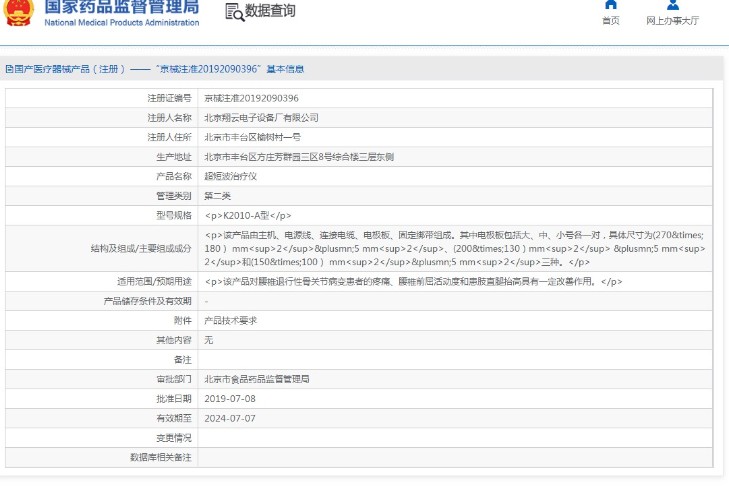
Task: Open the 数据查询 search icon
Action: coord(235,12)
